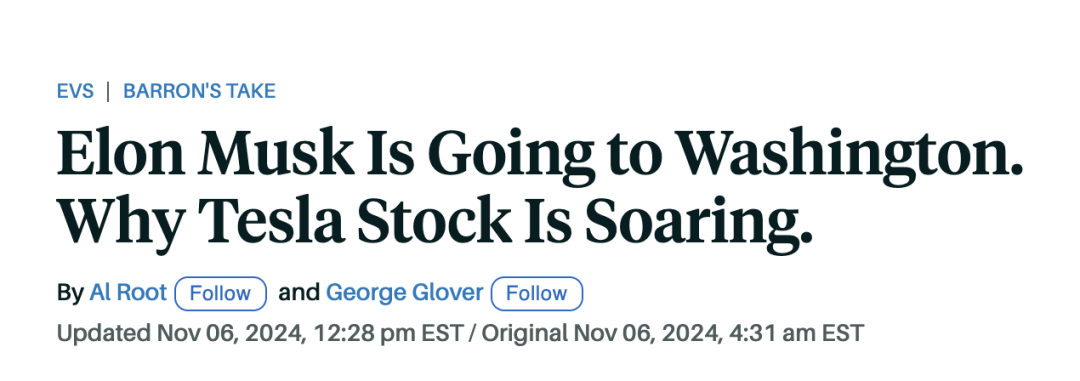
Task: Open the BARRON'S TAKE section link
Action: pyautogui.click(x=199, y=91)
